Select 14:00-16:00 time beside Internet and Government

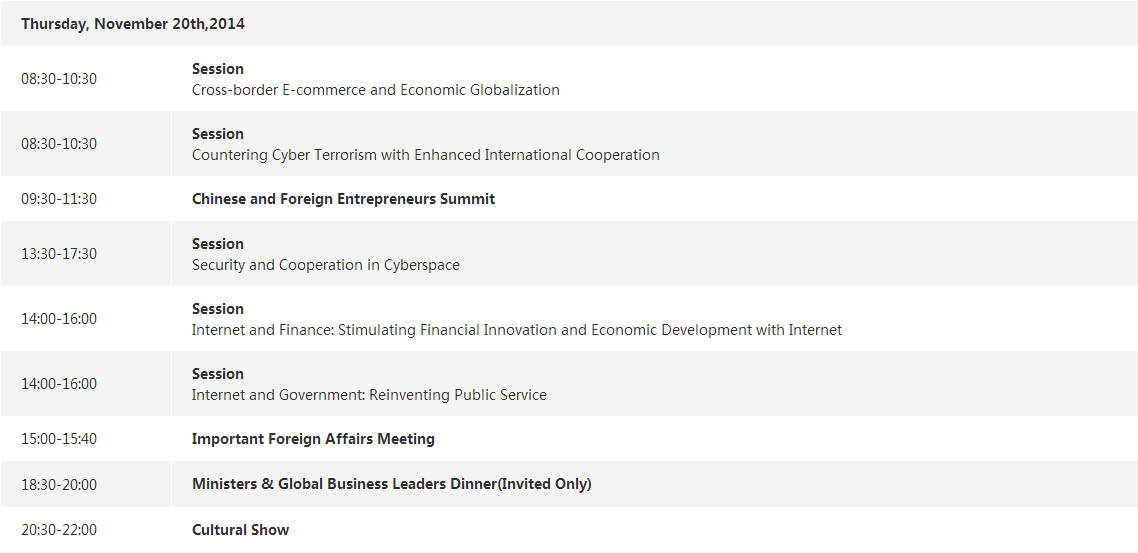tap(59, 384)
